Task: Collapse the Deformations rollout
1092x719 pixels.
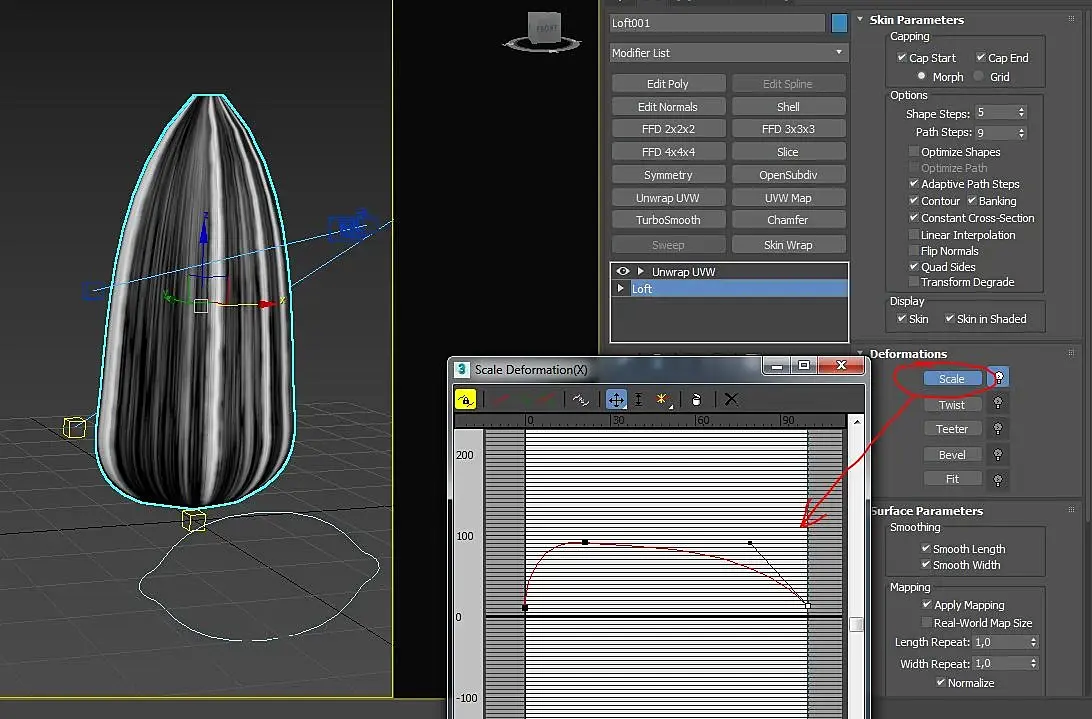Action: [908, 354]
